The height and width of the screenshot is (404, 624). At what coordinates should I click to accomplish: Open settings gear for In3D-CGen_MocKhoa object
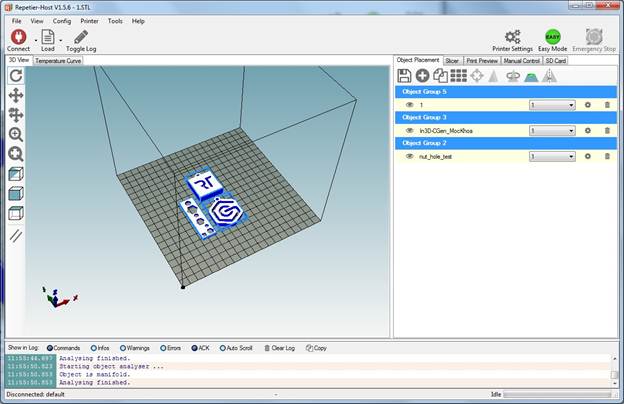click(x=588, y=130)
